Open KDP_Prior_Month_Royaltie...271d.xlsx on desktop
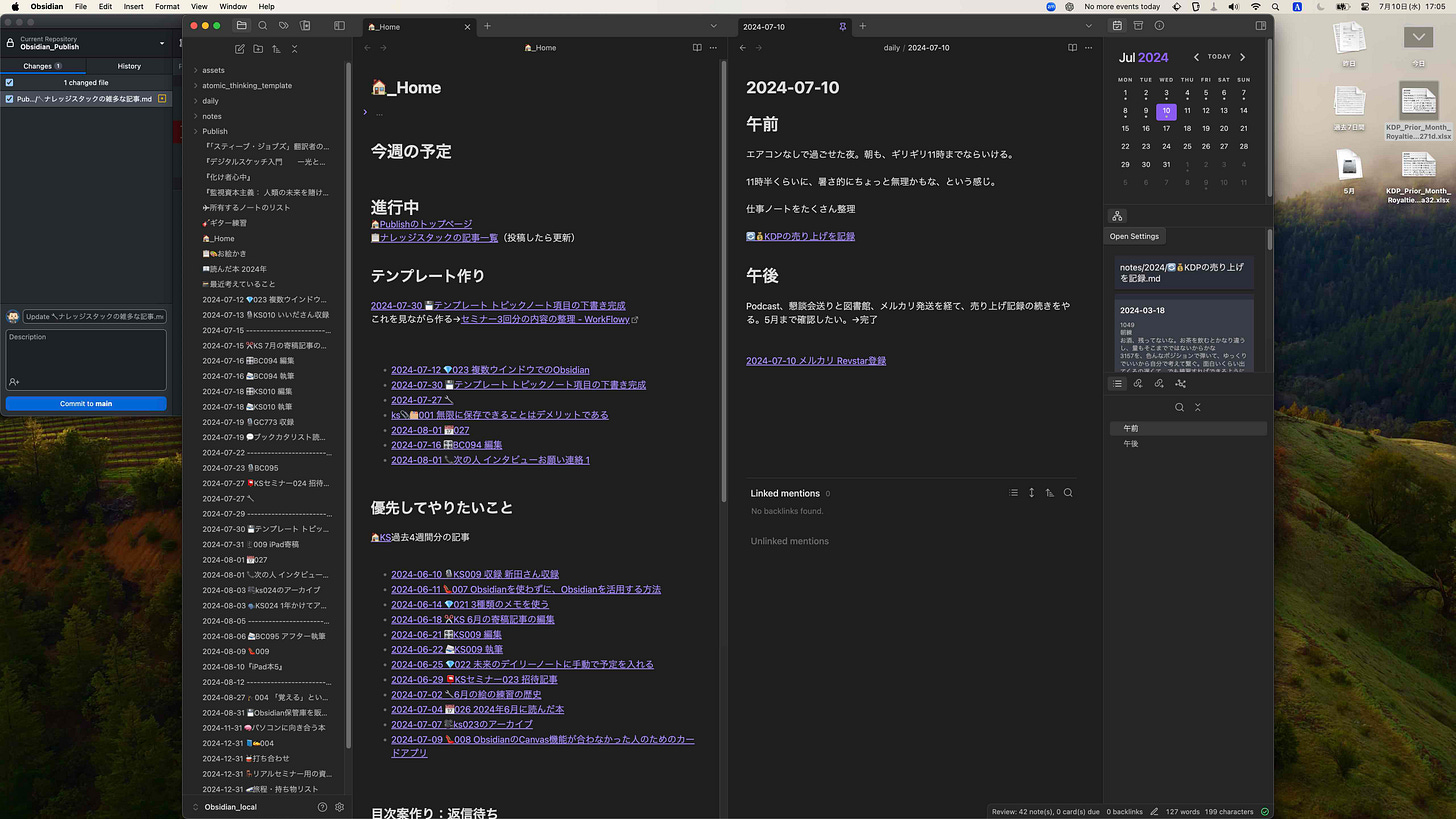The height and width of the screenshot is (819, 1456). tap(1418, 110)
